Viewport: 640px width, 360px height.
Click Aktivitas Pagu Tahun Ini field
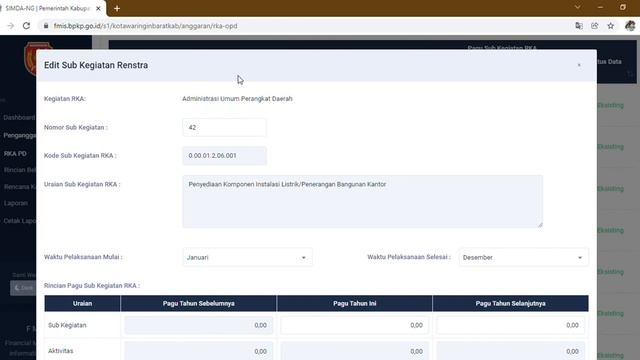(354, 351)
